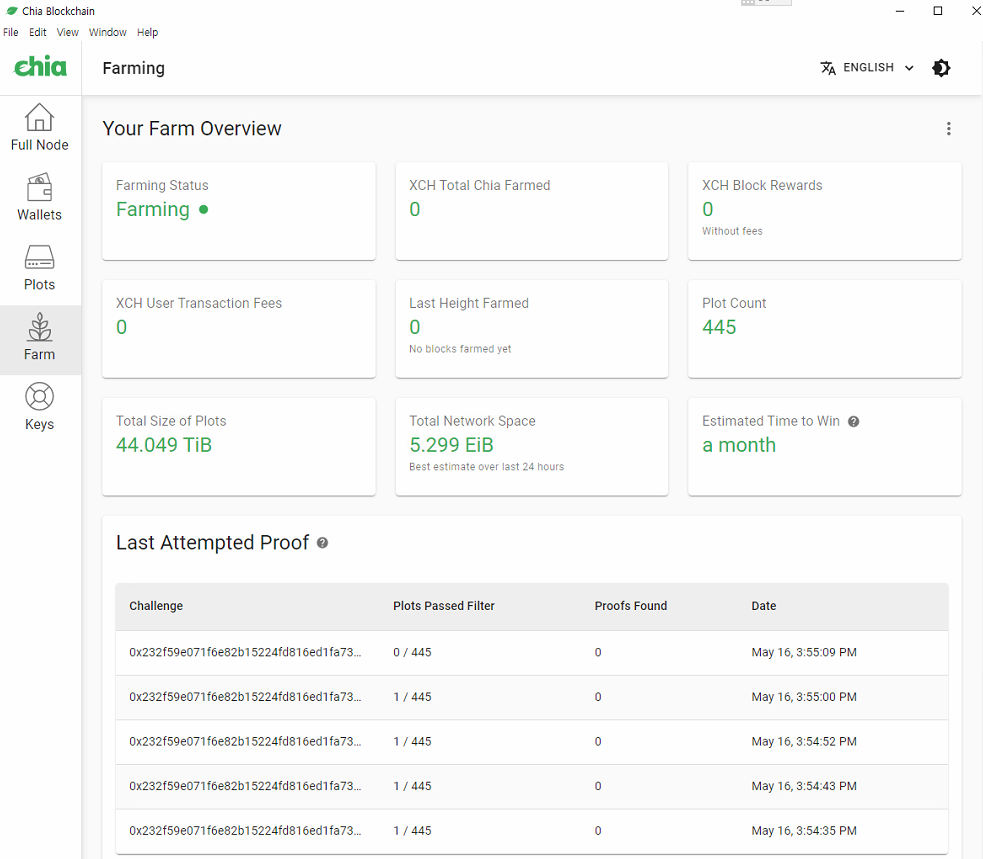Select challenge hash in 3:54:52 PM row
The image size is (983, 859).
click(x=245, y=741)
